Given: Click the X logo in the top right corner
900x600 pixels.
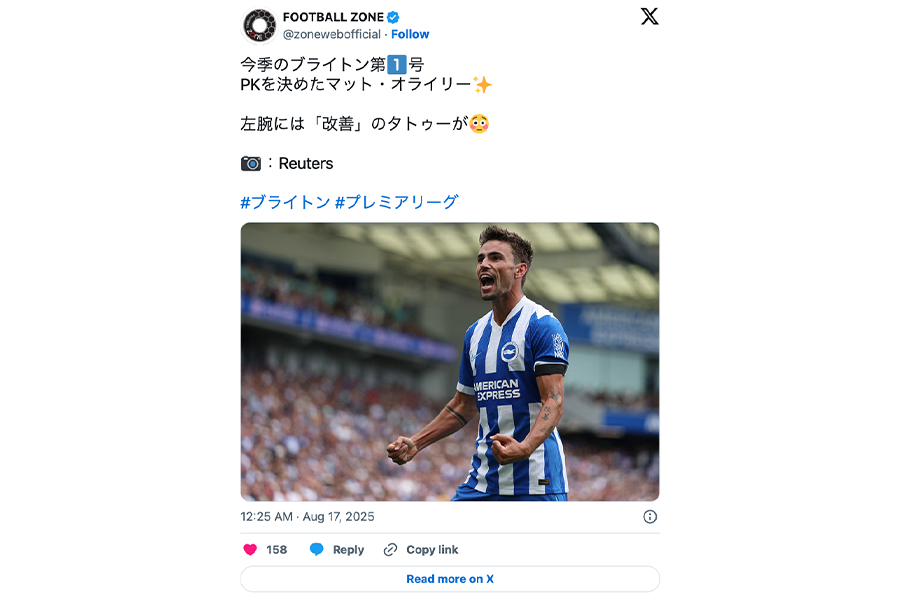Looking at the screenshot, I should 649,16.
